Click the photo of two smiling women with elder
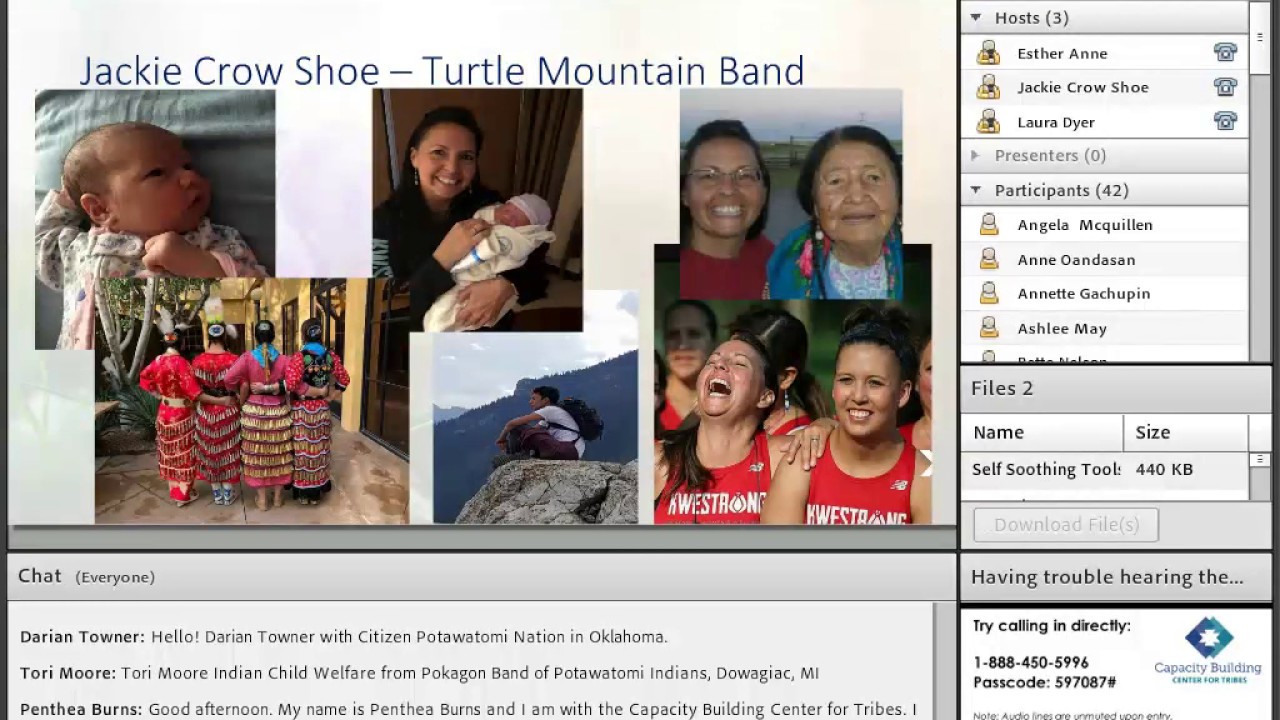The height and width of the screenshot is (720, 1280). tap(791, 193)
